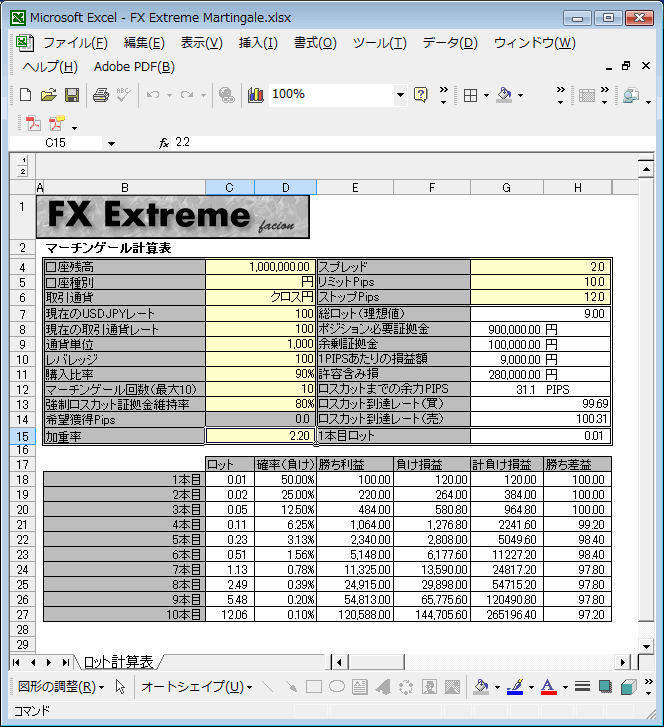Open the 表示(V) menu
This screenshot has width=664, height=727.
click(x=201, y=43)
